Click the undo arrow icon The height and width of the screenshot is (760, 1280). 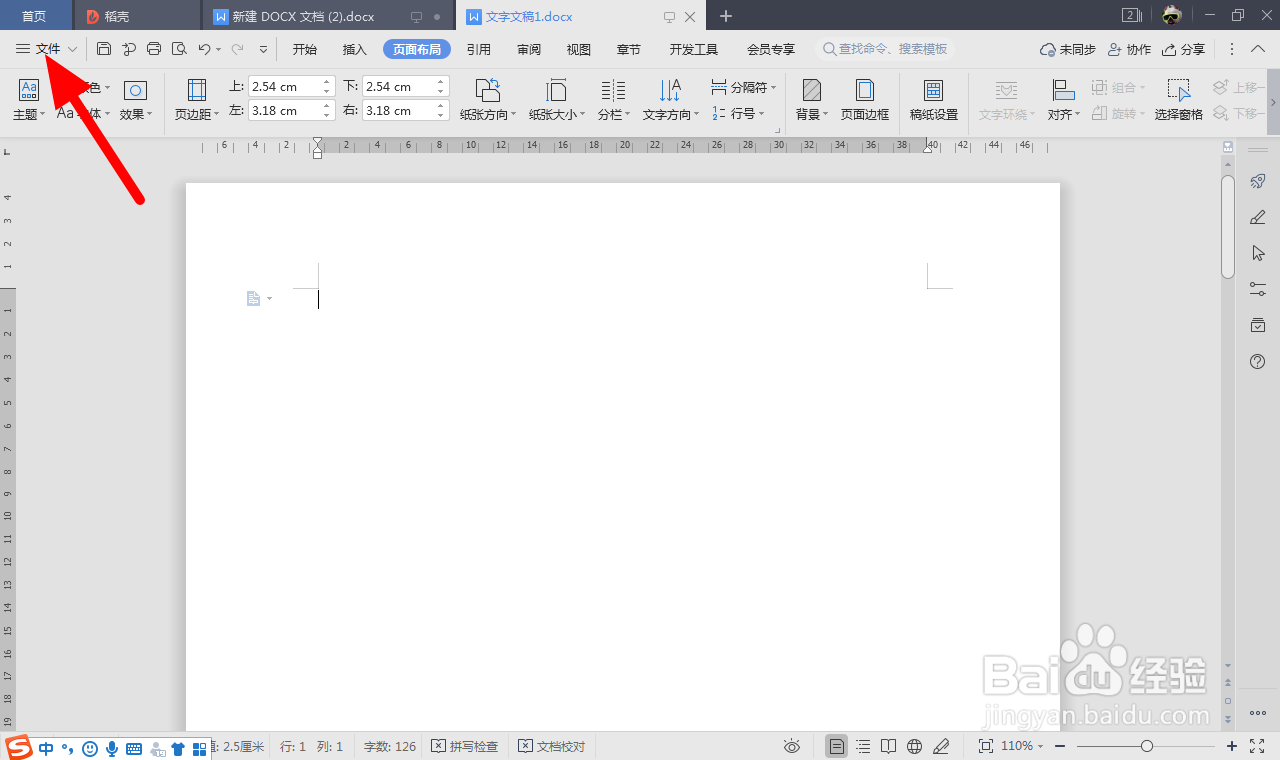pyautogui.click(x=204, y=49)
